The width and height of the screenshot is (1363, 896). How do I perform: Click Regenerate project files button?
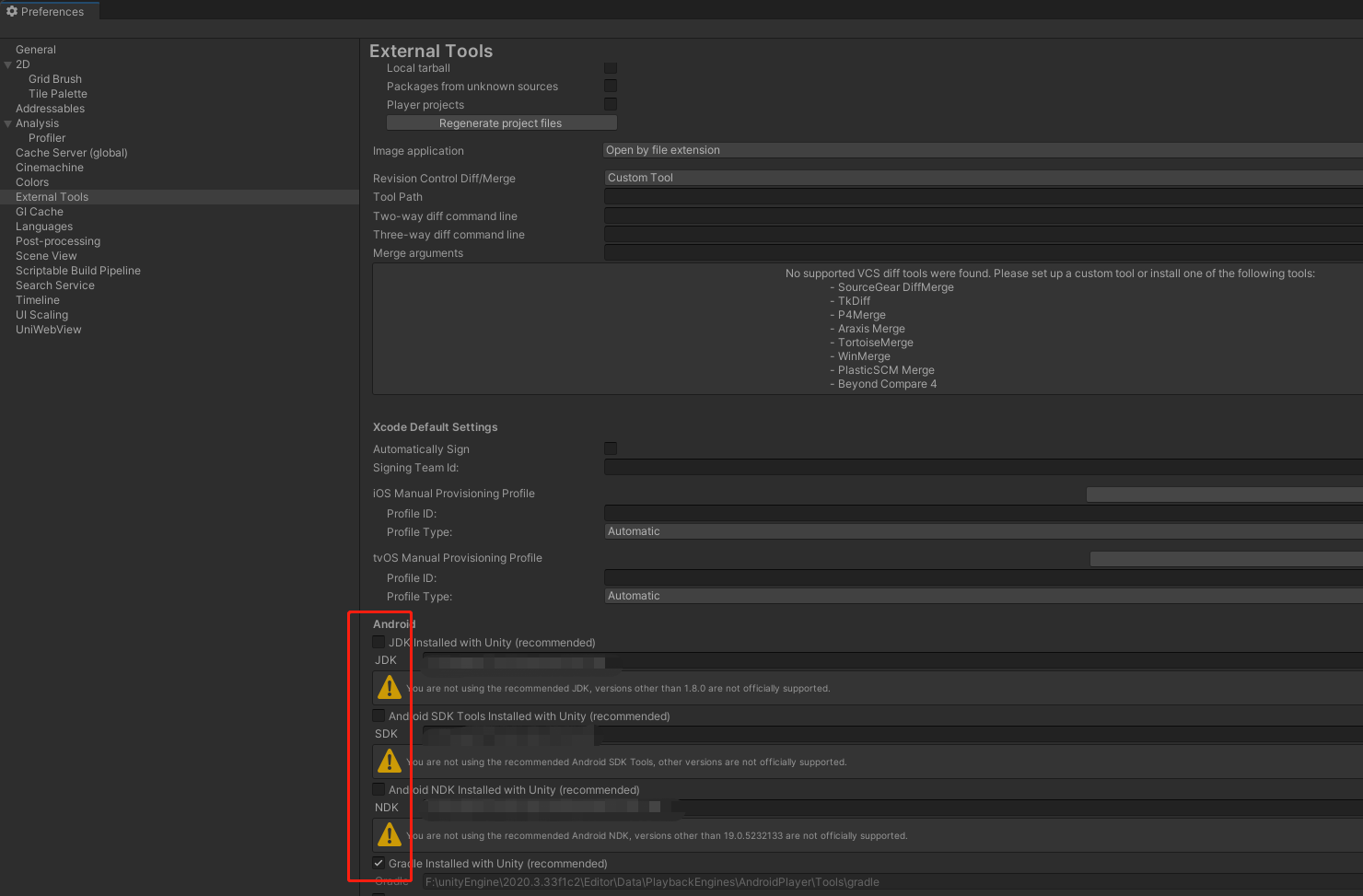(x=501, y=123)
